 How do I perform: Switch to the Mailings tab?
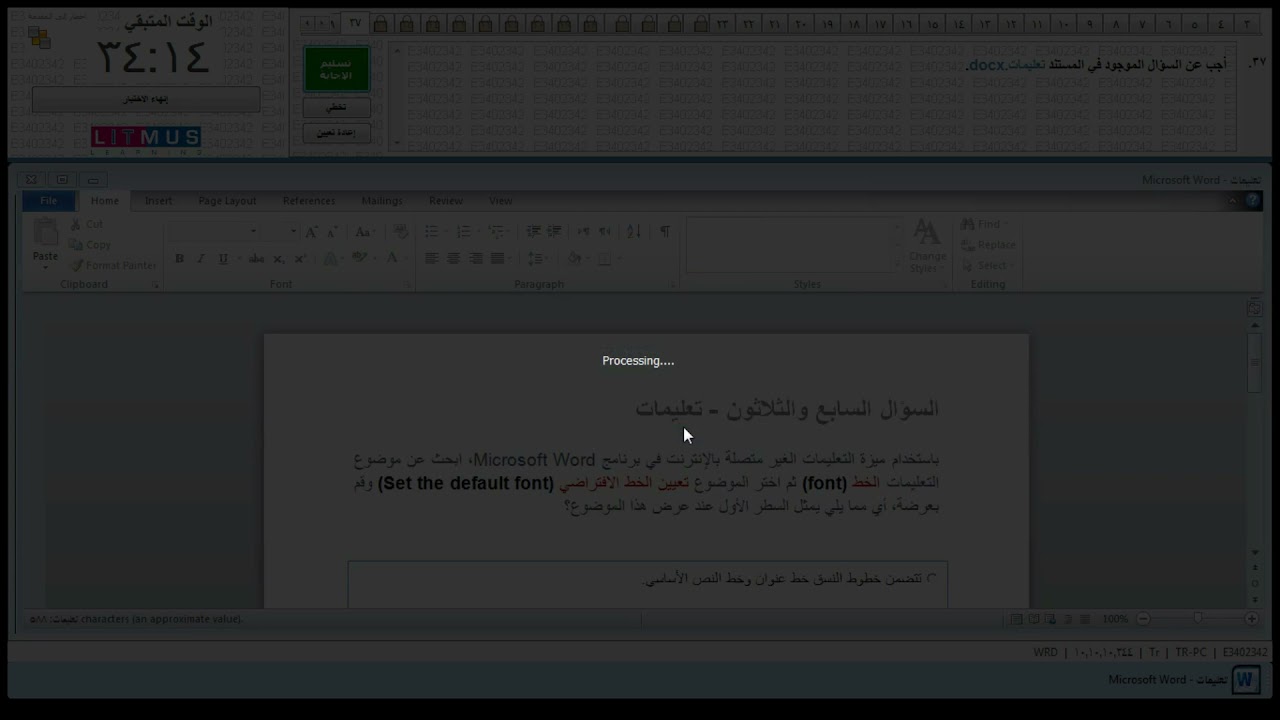(x=382, y=201)
